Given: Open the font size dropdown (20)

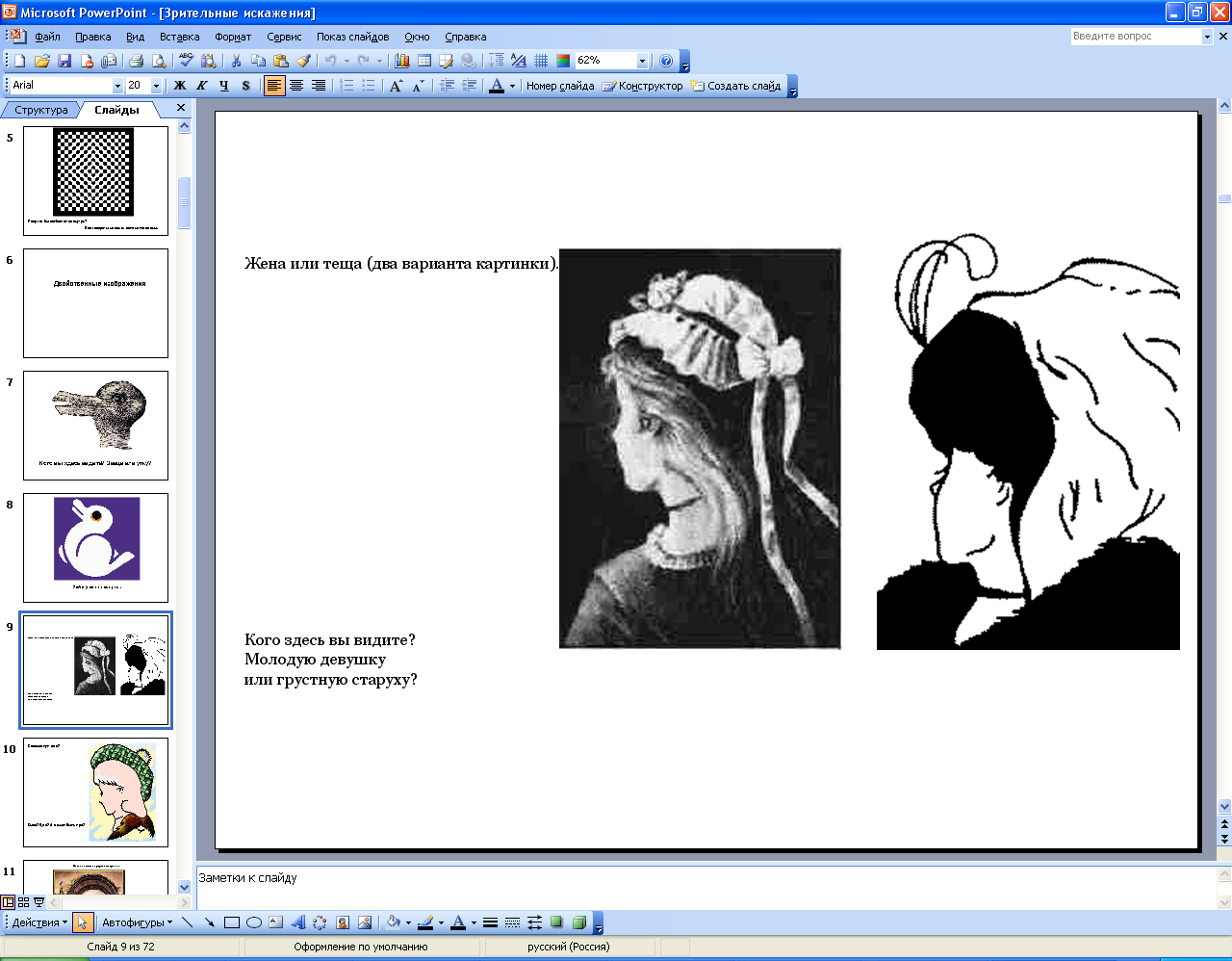Looking at the screenshot, I should pos(156,86).
